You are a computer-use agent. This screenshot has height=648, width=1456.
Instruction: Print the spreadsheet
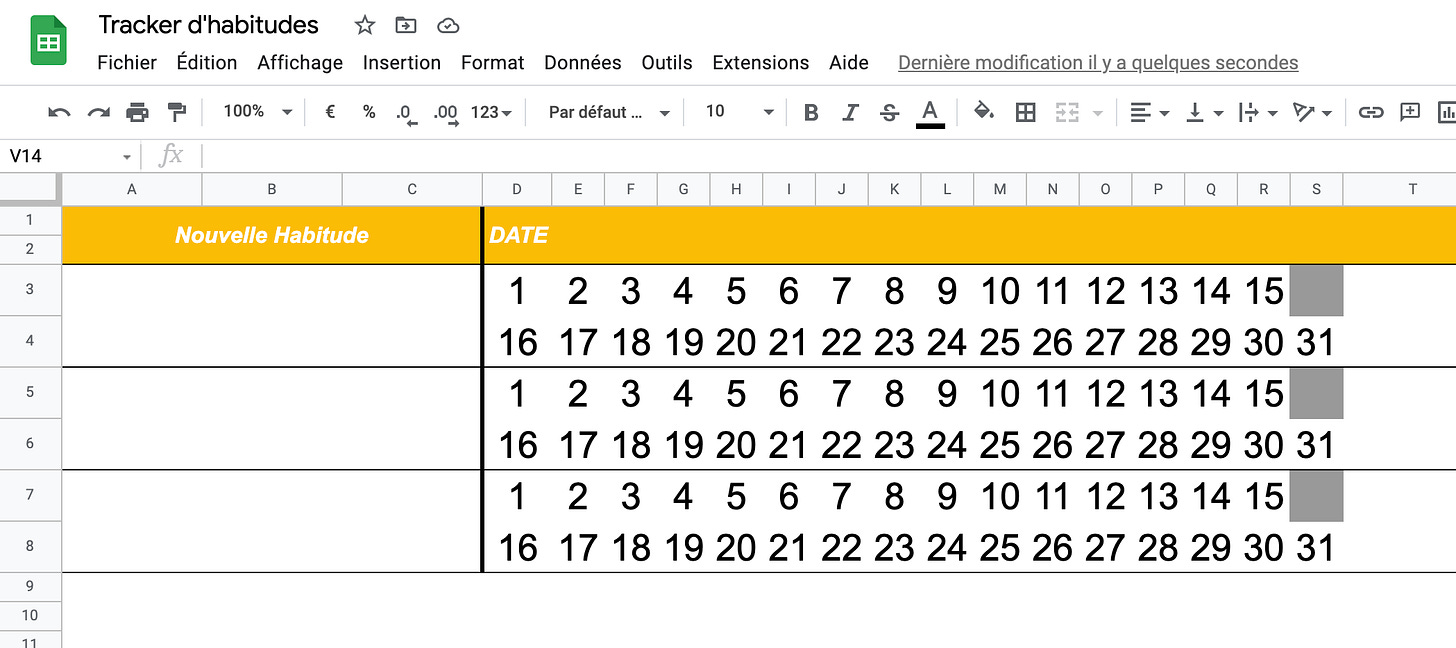[137, 112]
